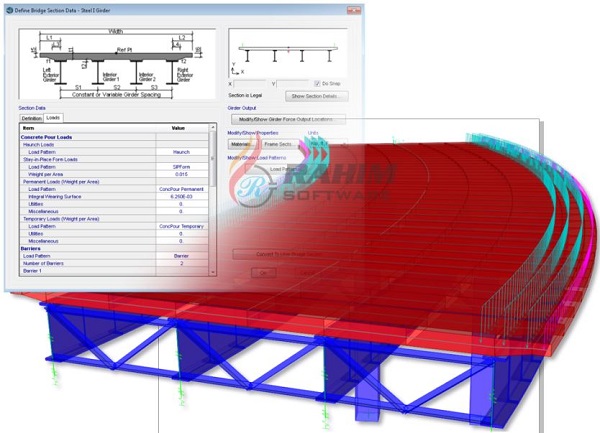Click the loads table scrollbar thumb
The width and height of the screenshot is (600, 433).
point(213,159)
